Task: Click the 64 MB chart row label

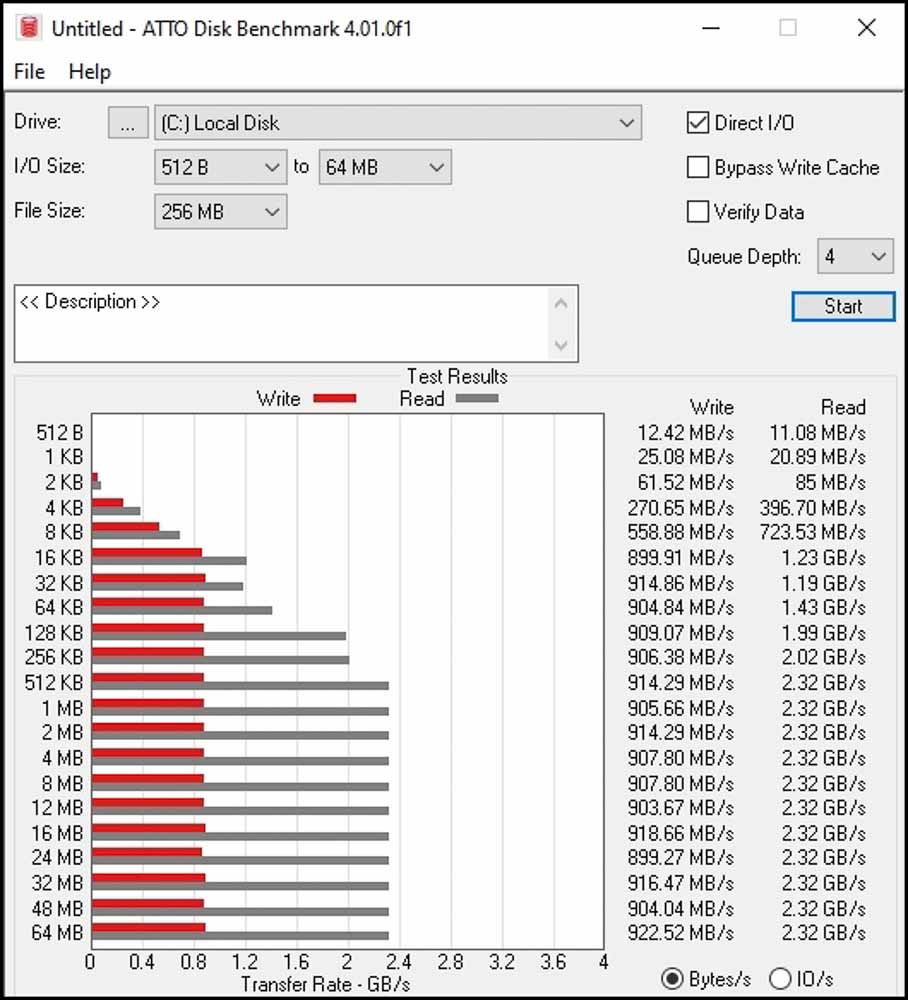Action: (x=57, y=933)
